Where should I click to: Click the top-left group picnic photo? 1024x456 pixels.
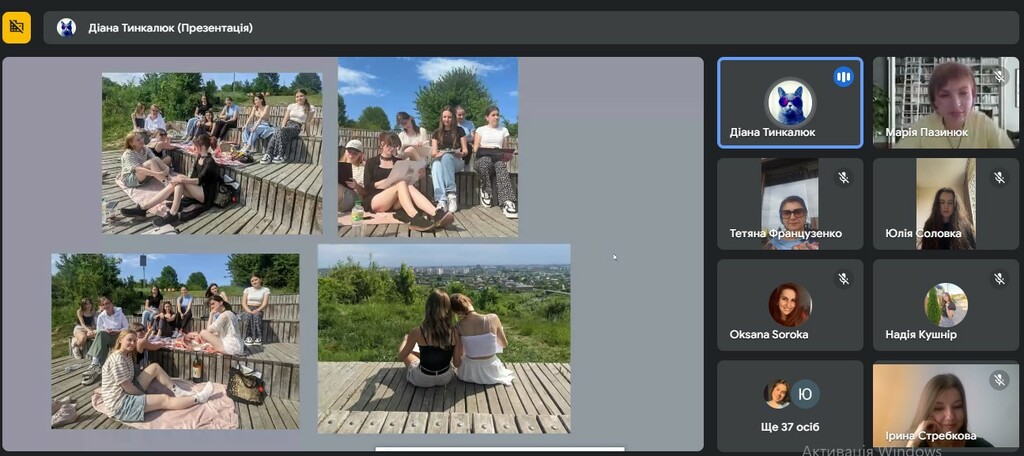[x=212, y=153]
